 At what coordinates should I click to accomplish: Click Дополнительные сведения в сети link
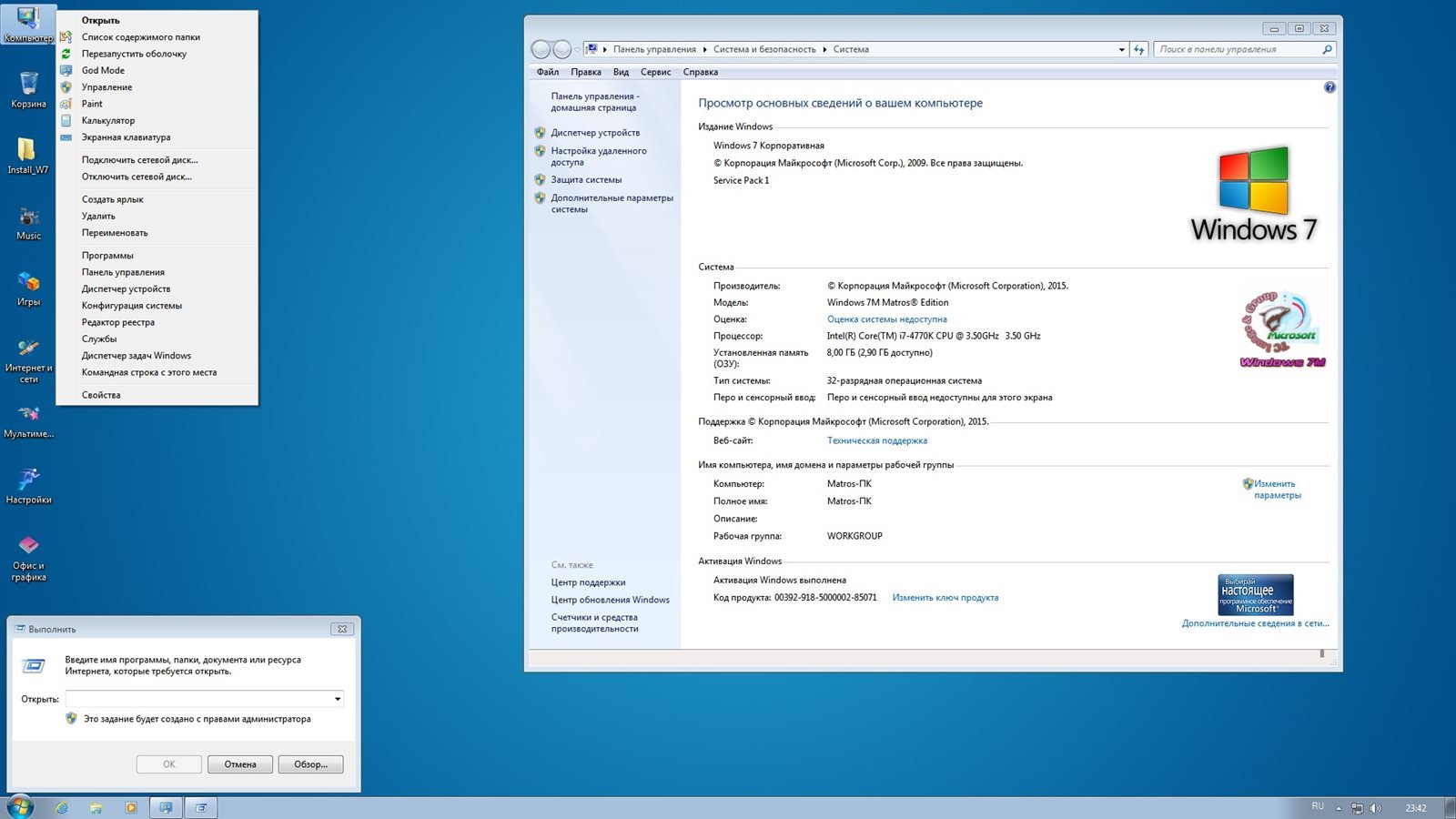click(1255, 623)
